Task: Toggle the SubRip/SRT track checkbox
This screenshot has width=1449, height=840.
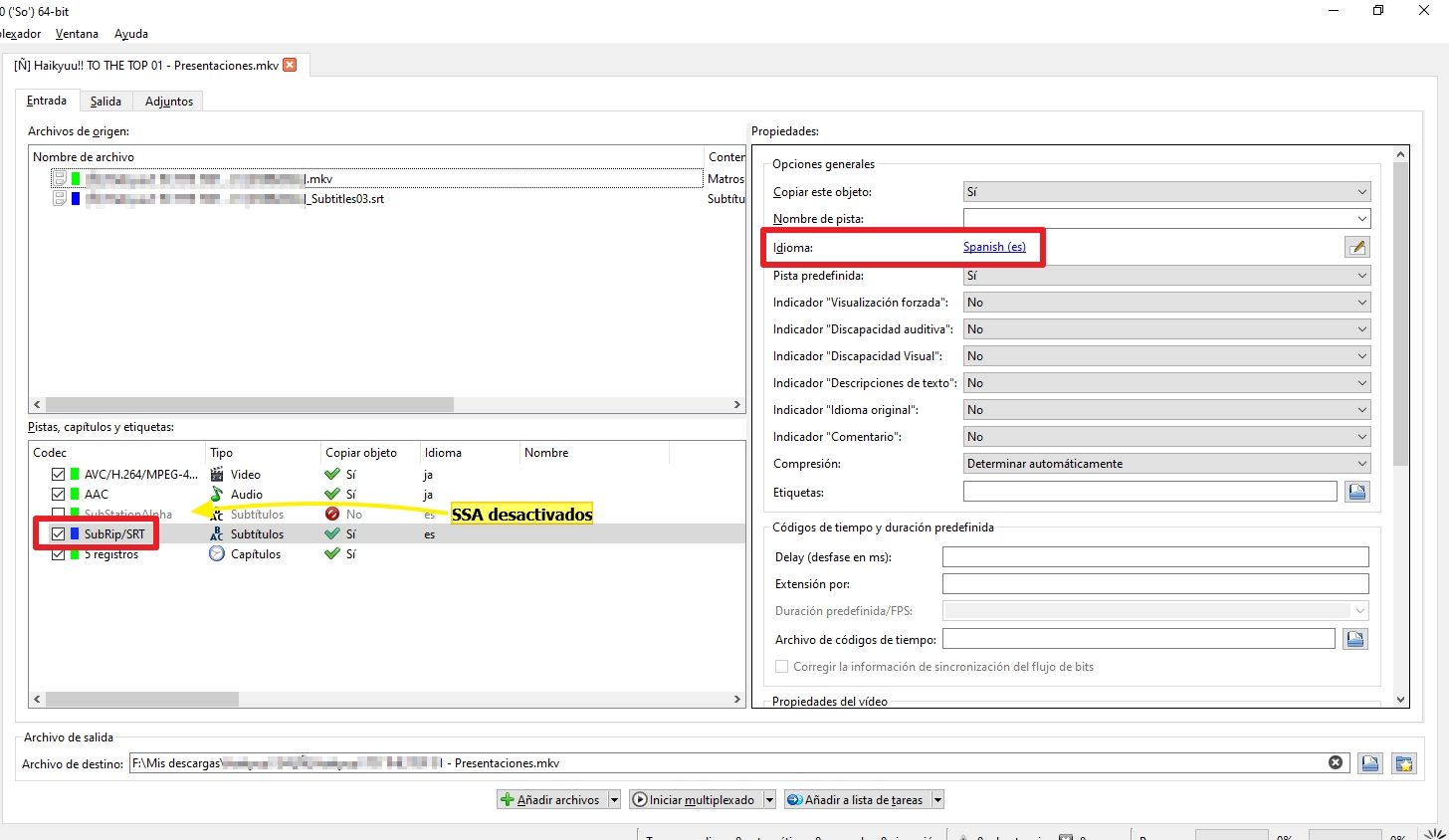Action: click(x=58, y=534)
